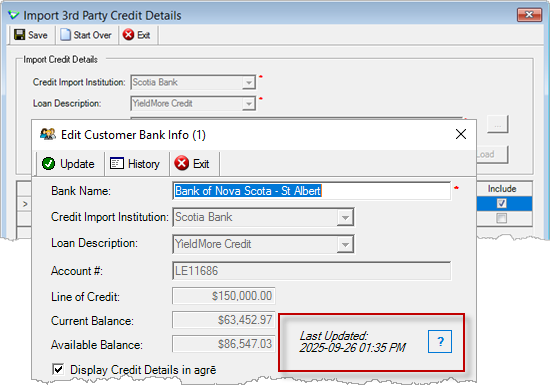Check the unchecked Include checkbox in second row
Image resolution: width=550 pixels, height=385 pixels.
502,218
